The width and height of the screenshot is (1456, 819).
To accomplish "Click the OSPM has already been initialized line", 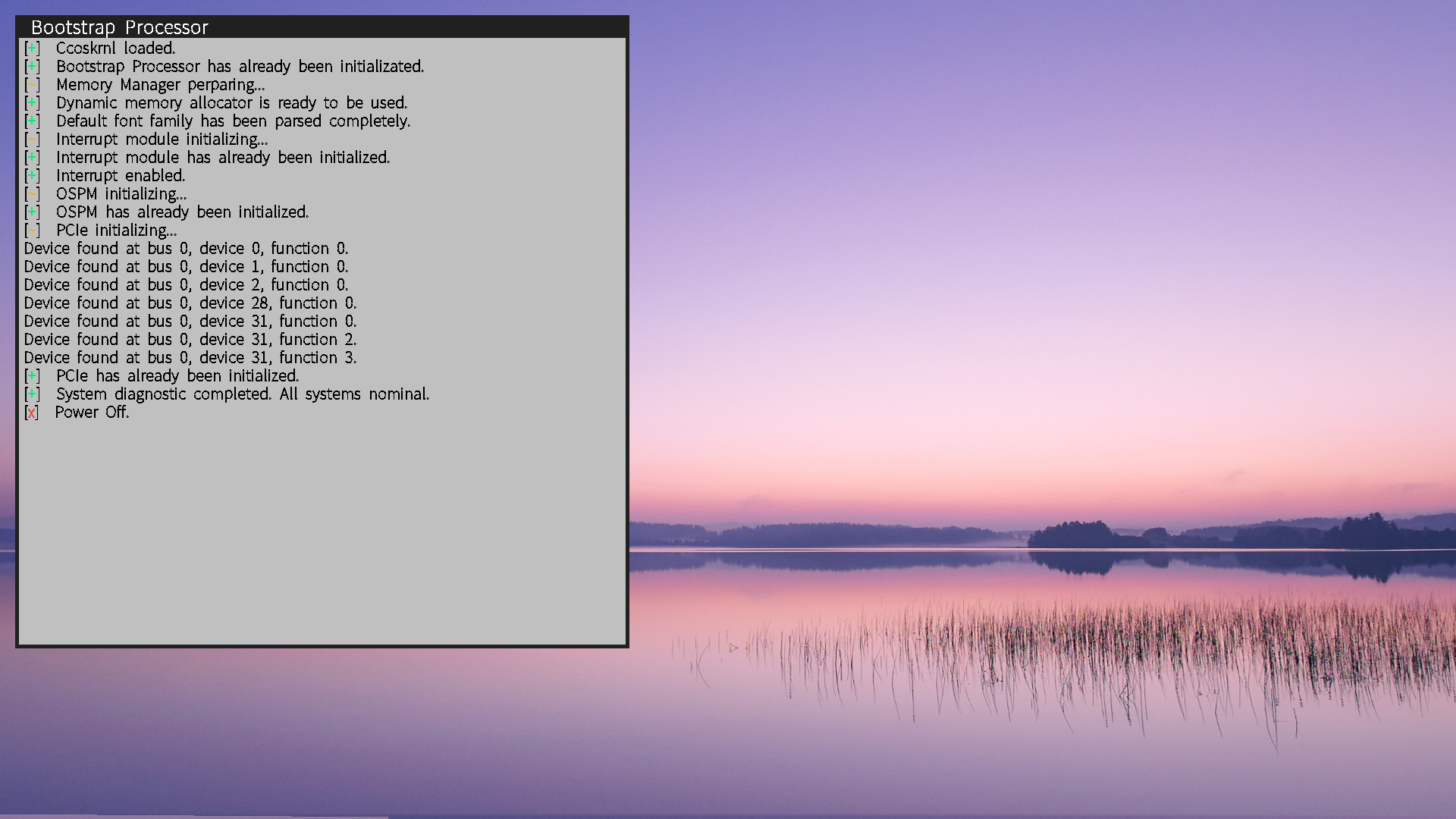I will [182, 212].
